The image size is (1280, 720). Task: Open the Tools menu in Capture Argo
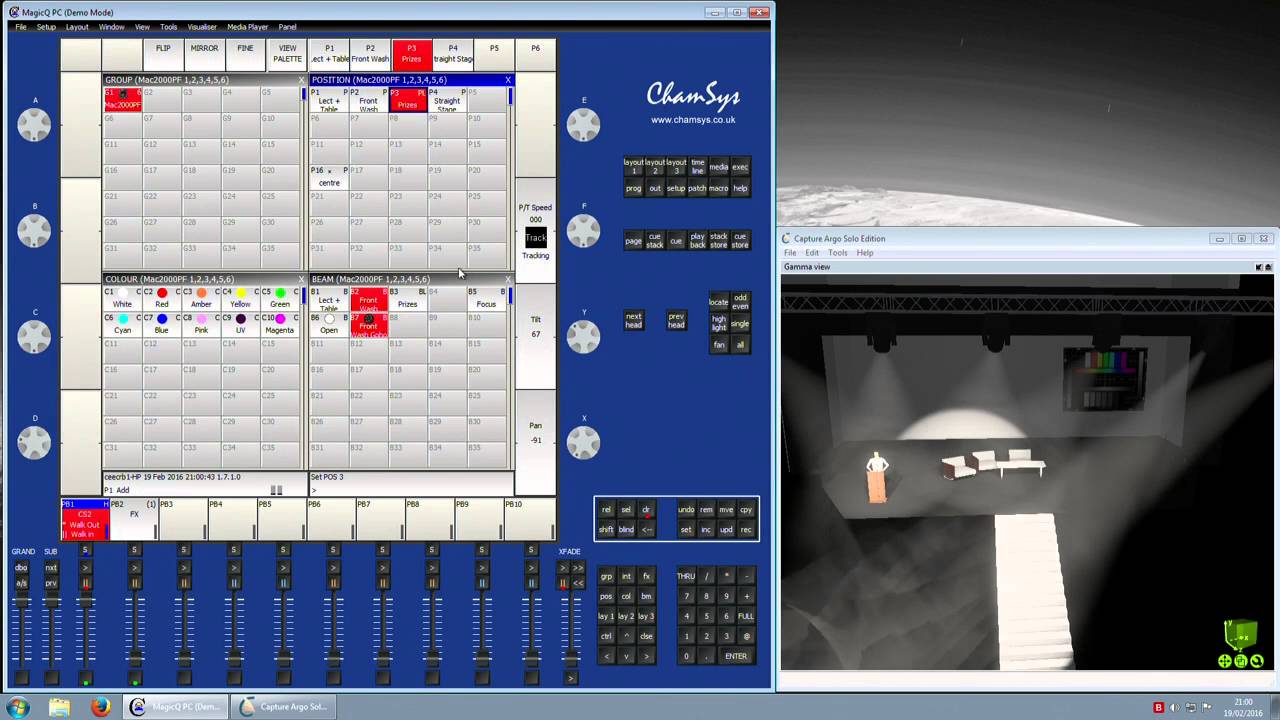pos(837,253)
